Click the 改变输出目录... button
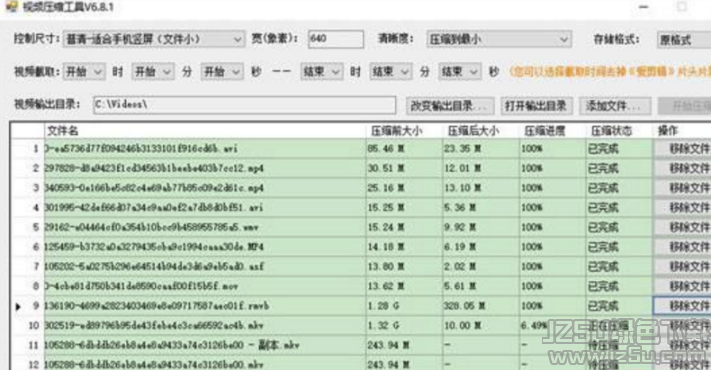The height and width of the screenshot is (370, 712). [x=450, y=106]
